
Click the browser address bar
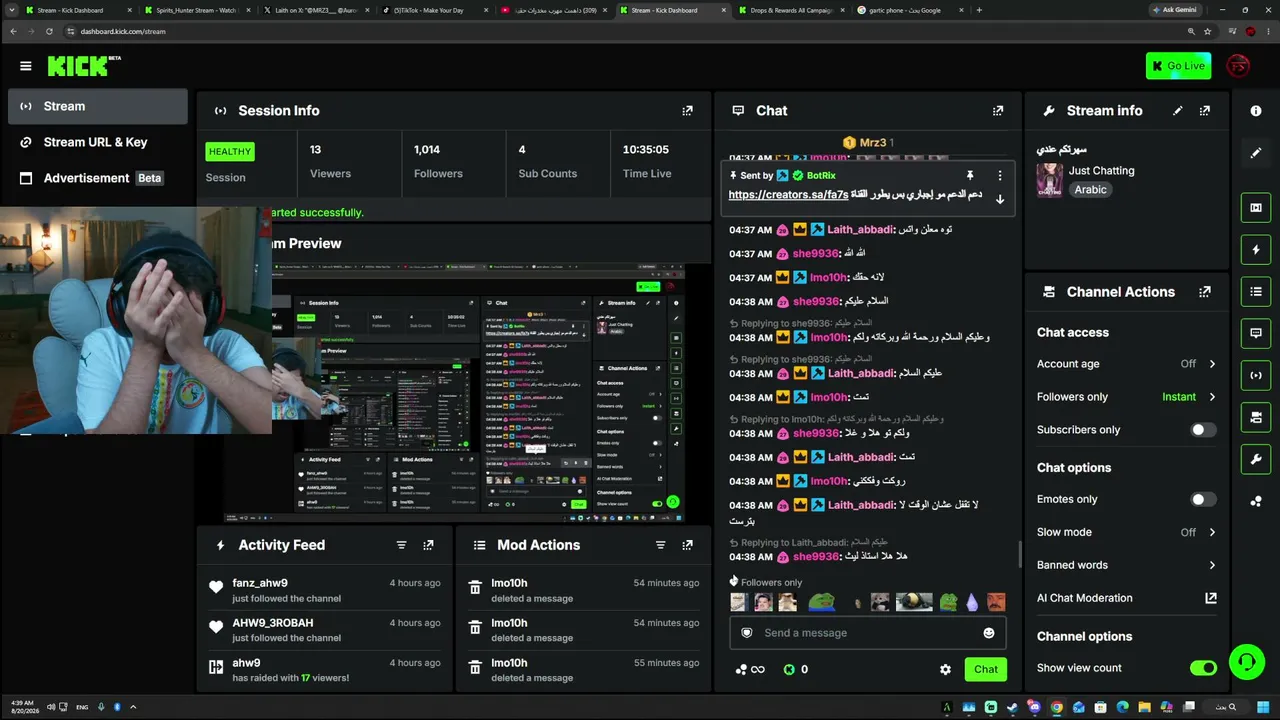click(620, 31)
